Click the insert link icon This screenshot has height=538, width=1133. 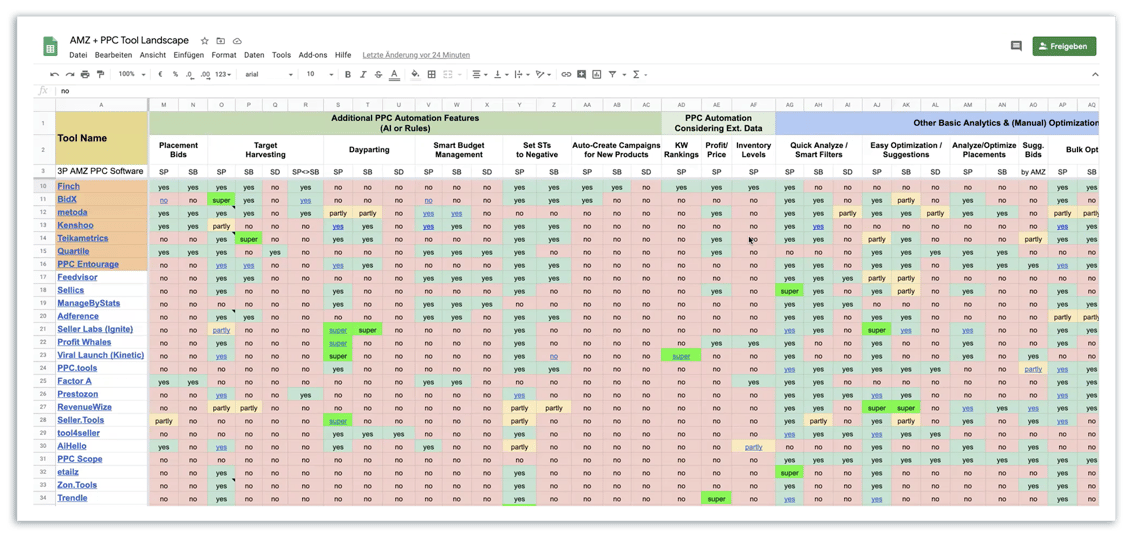[x=566, y=74]
